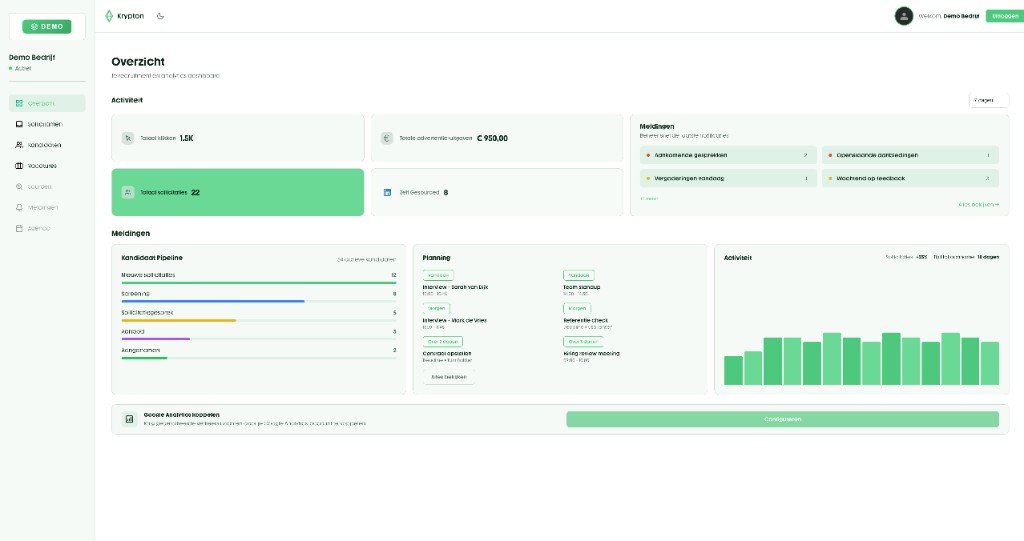The height and width of the screenshot is (541, 1024).
Task: Open the Vacatures label in the sidebar
Action: (x=42, y=166)
